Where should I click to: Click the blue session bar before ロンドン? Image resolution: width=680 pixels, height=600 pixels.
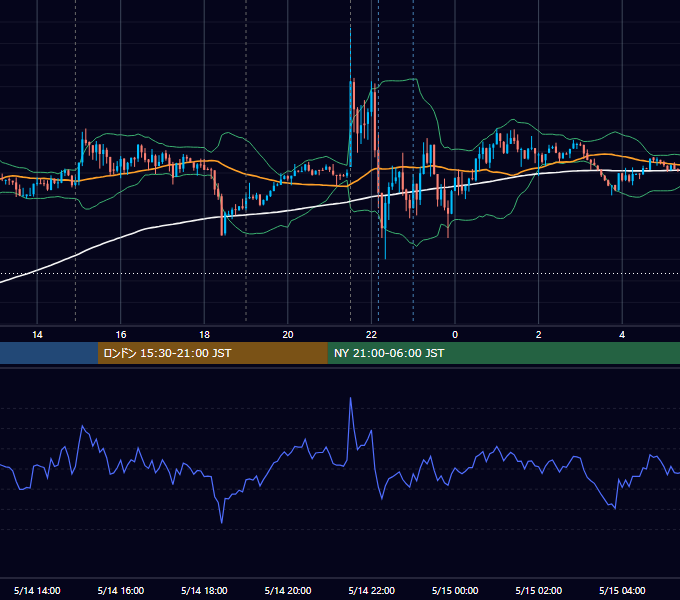[x=49, y=353]
